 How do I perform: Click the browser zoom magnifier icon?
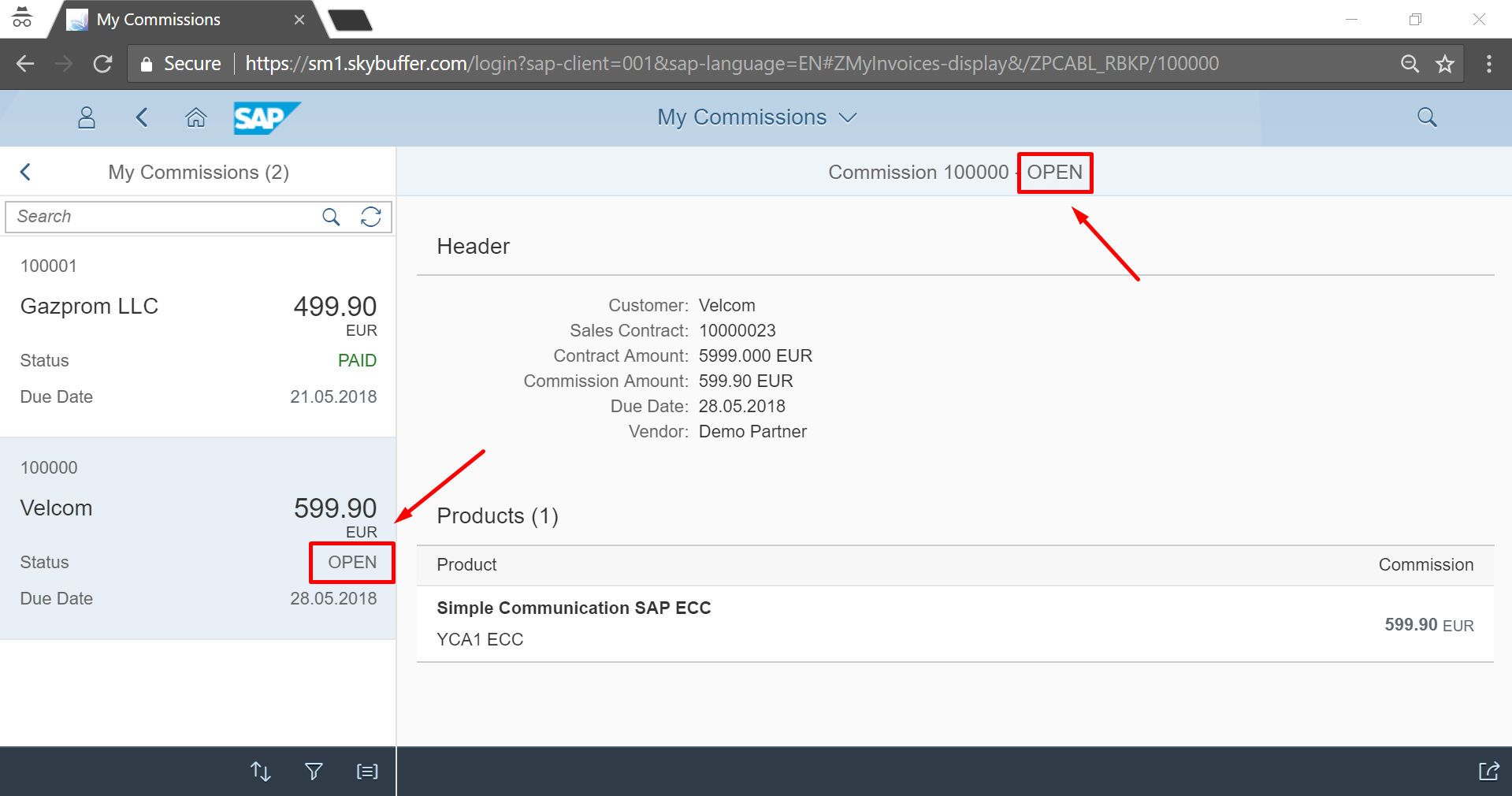[x=1410, y=64]
